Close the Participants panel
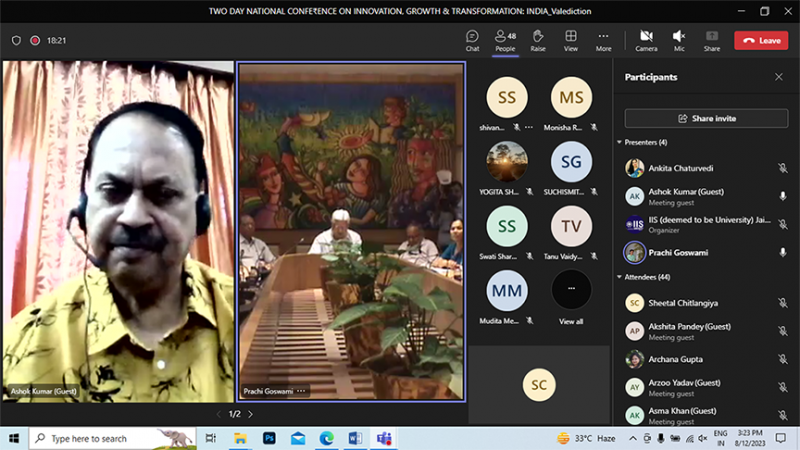This screenshot has width=800, height=450. pos(779,77)
